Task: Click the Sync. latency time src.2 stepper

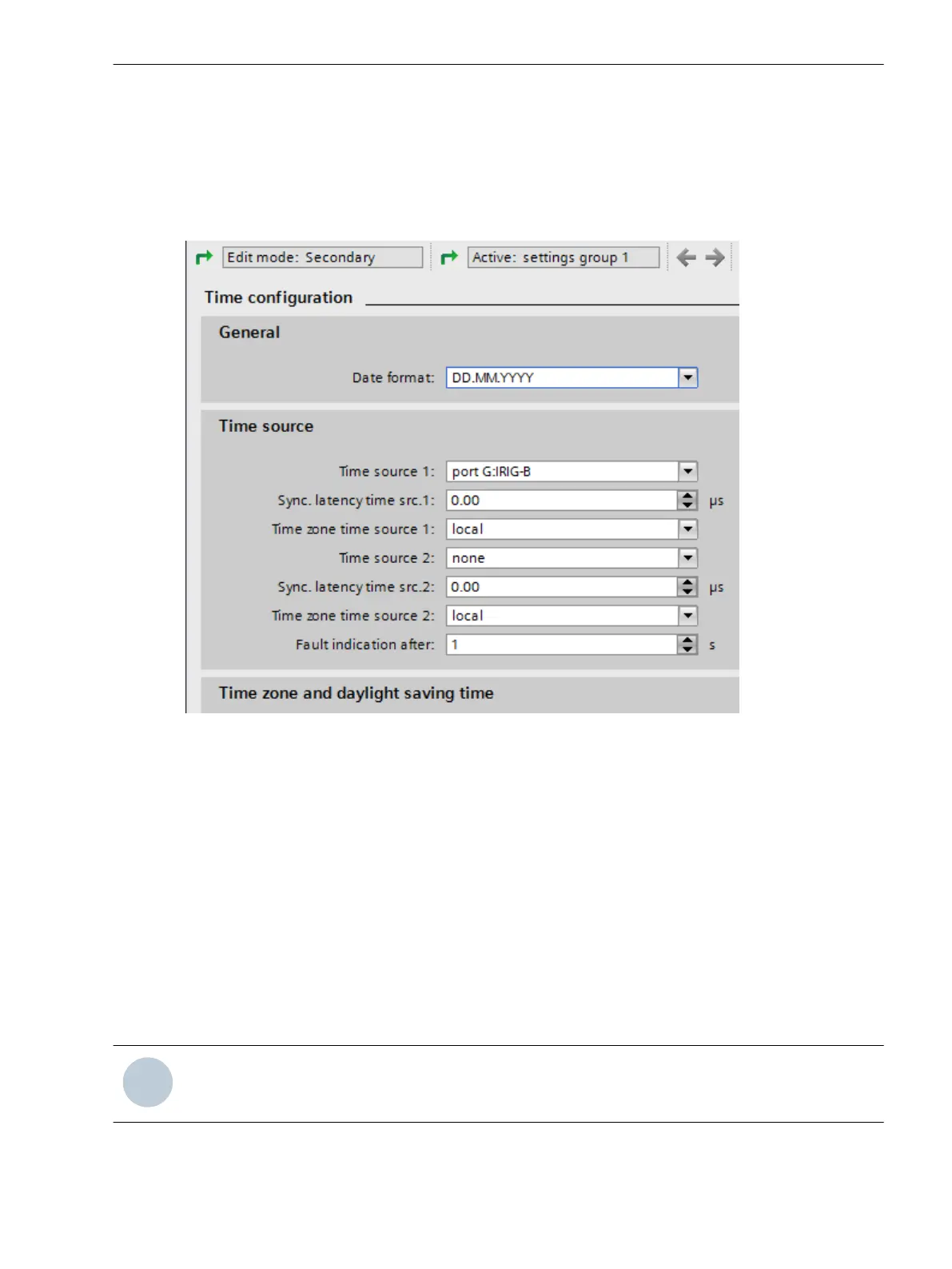Action: coord(687,587)
